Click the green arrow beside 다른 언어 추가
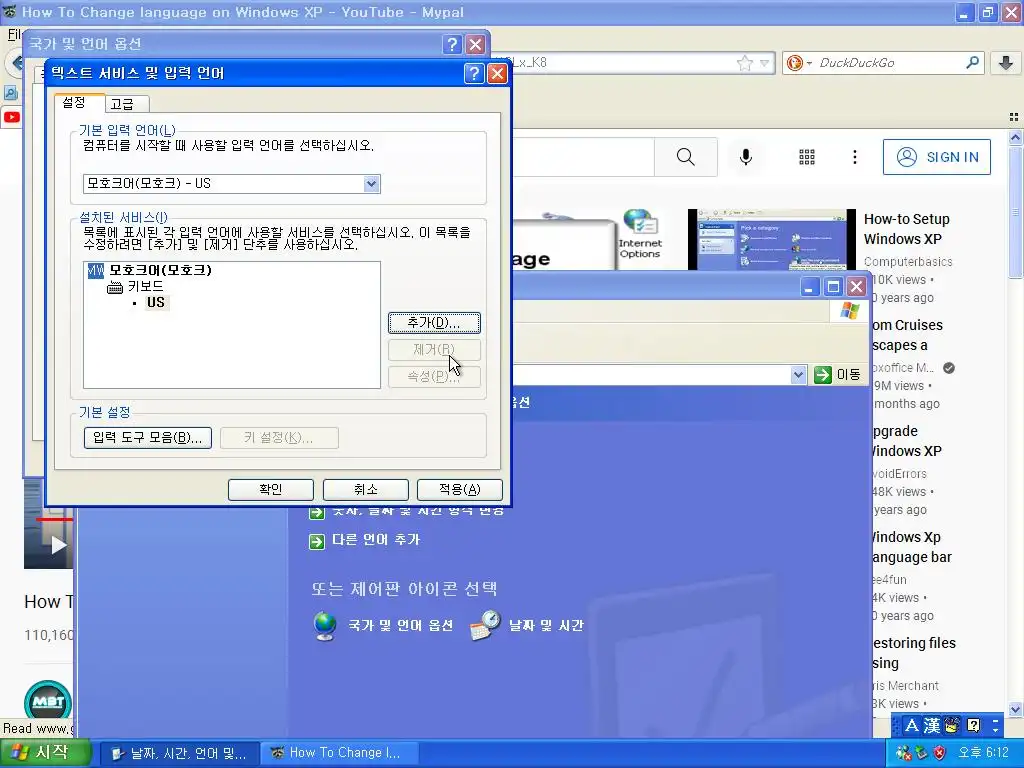The width and height of the screenshot is (1024, 768). coord(317,541)
